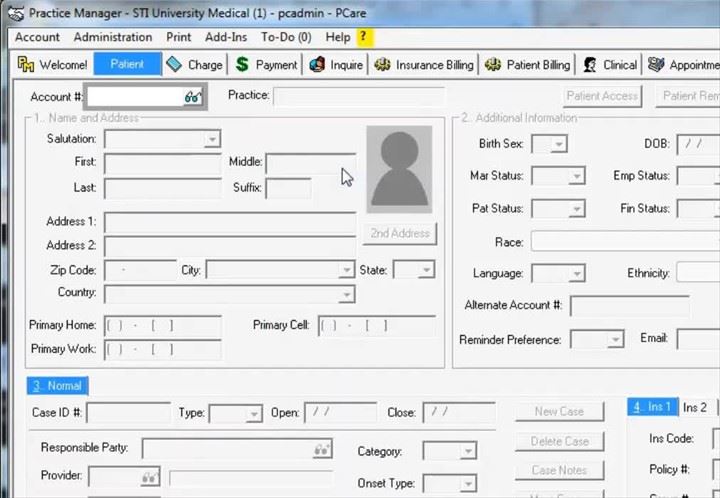Click the DOB date field
Viewport: 720px width, 498px height.
tap(698, 145)
